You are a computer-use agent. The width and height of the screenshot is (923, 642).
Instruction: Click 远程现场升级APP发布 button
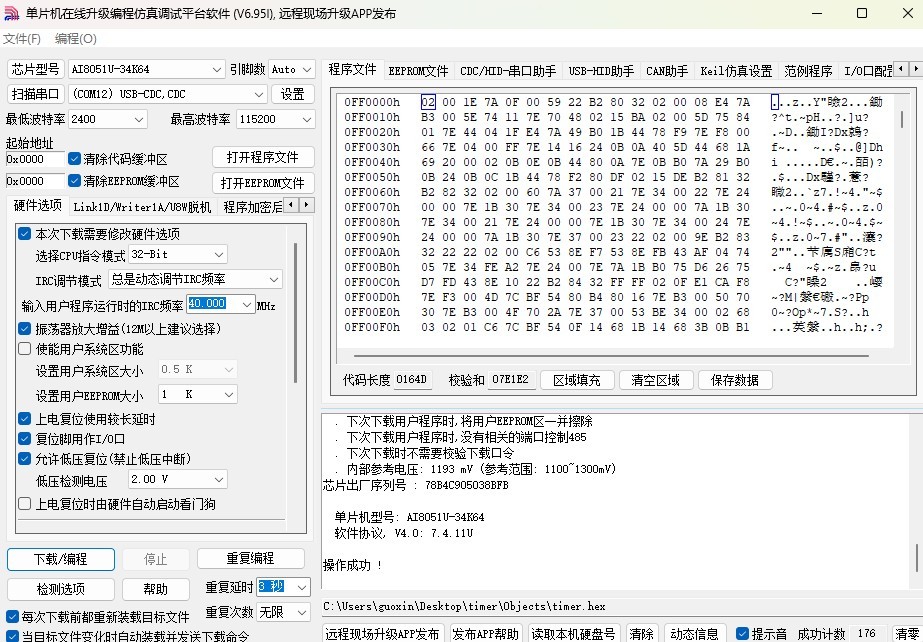(383, 634)
